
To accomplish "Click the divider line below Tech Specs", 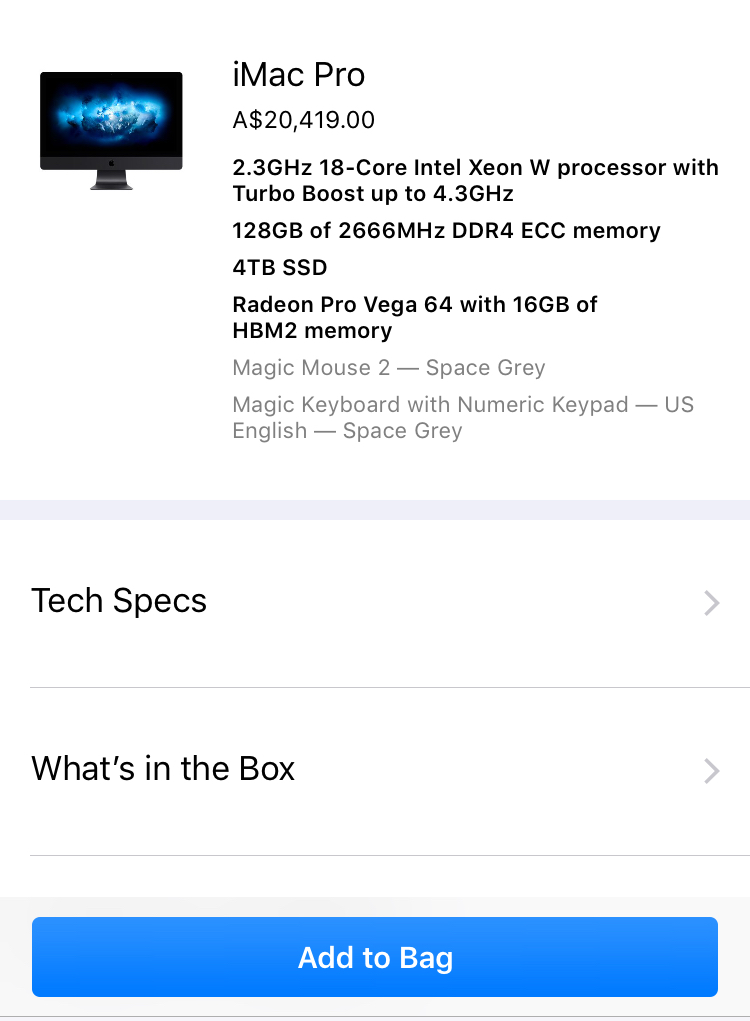I will 390,687.
